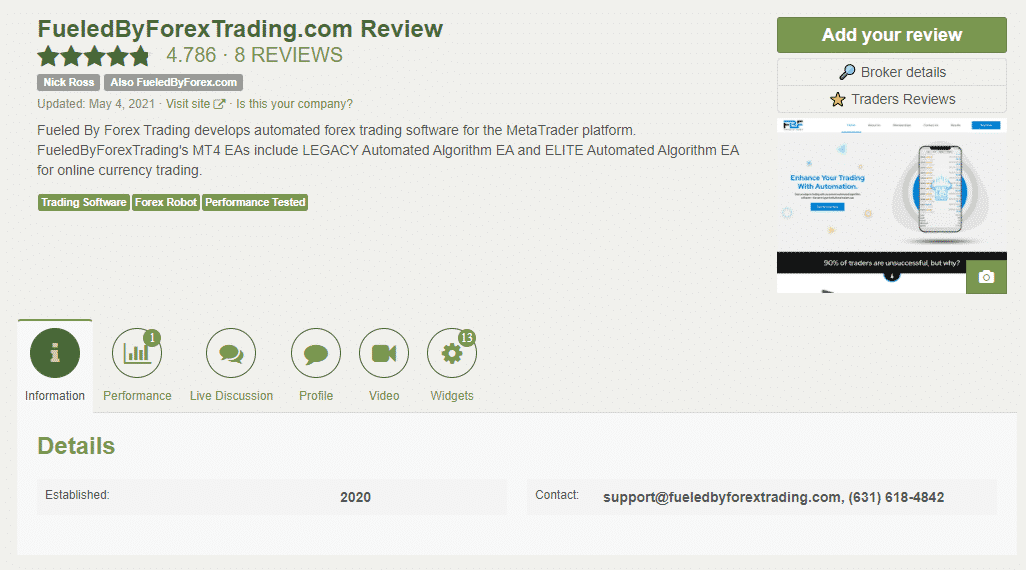Open the Widgets gear icon
1026x570 pixels.
tap(452, 353)
